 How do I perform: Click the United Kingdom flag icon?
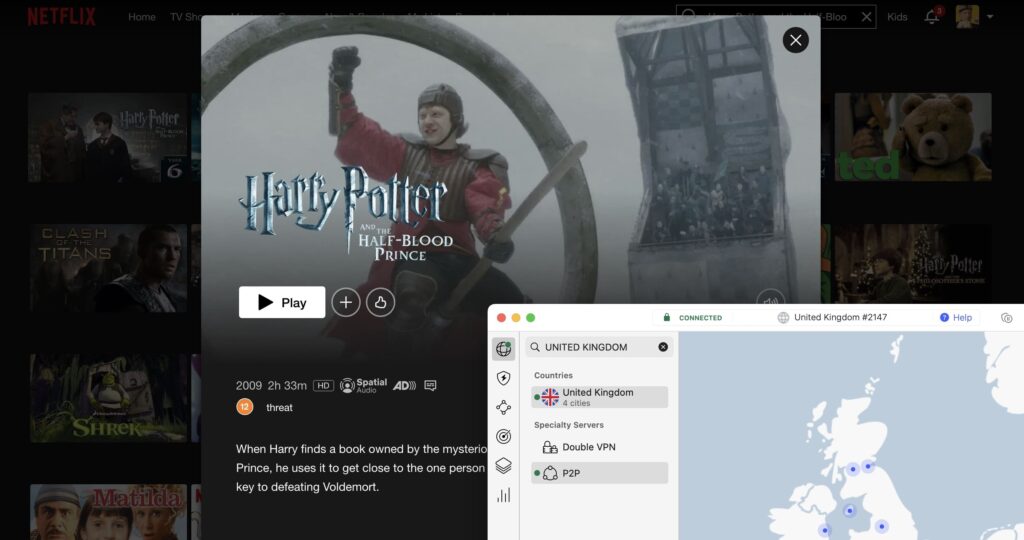(551, 397)
